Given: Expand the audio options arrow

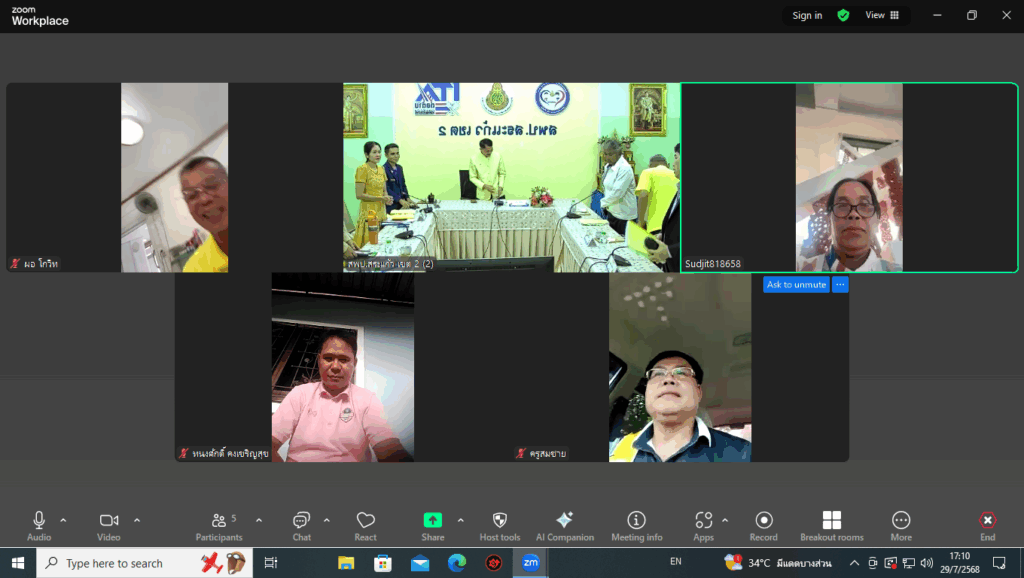Looking at the screenshot, I should pyautogui.click(x=63, y=520).
